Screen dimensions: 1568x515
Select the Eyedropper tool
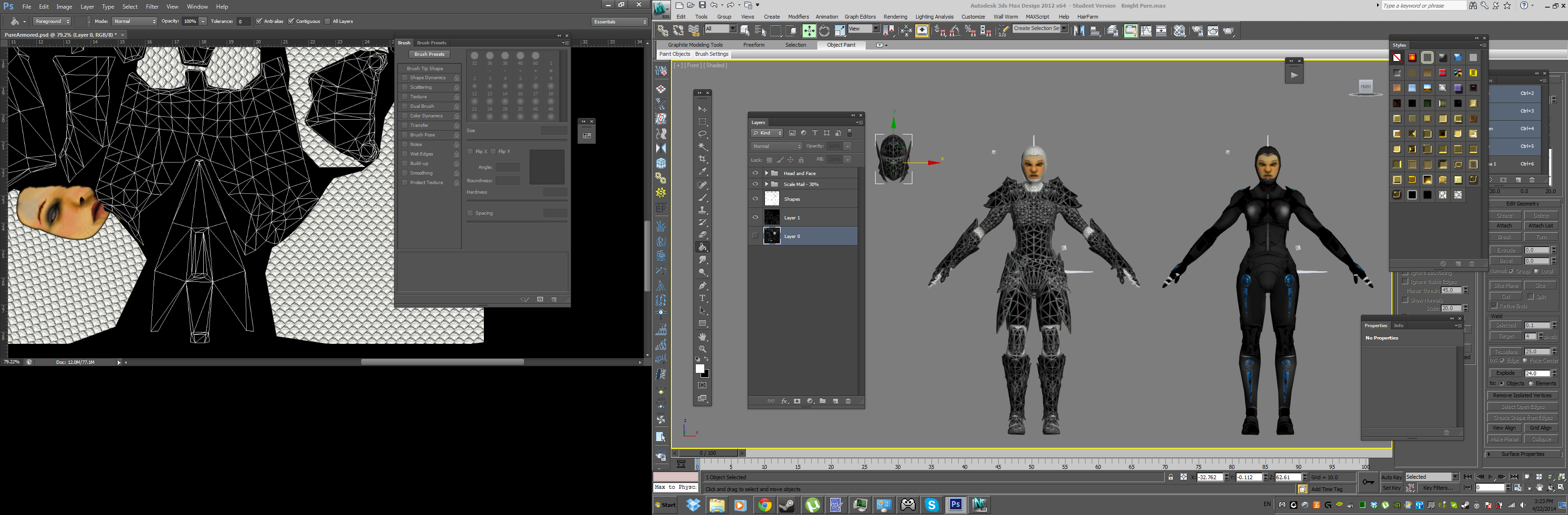click(x=702, y=172)
